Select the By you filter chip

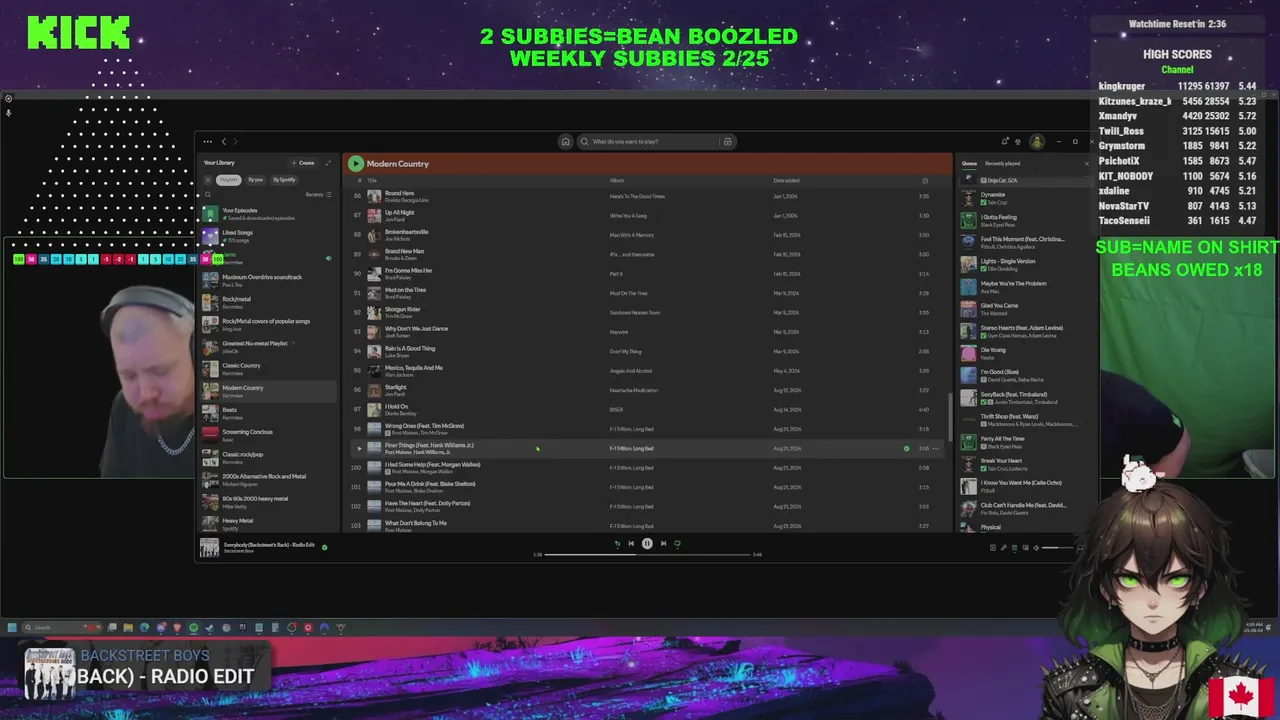pyautogui.click(x=255, y=180)
